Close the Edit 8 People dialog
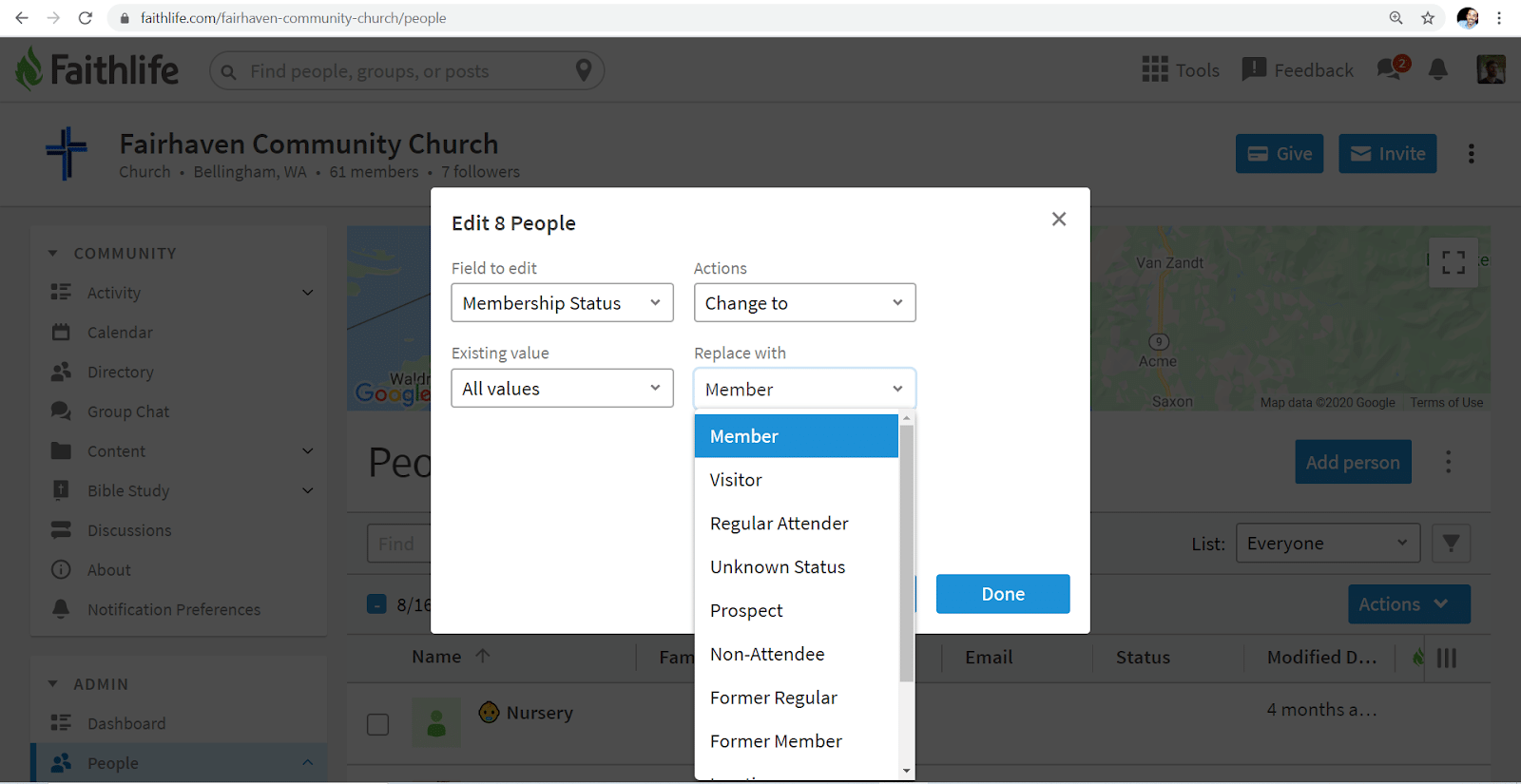Image resolution: width=1521 pixels, height=784 pixels. [1059, 220]
